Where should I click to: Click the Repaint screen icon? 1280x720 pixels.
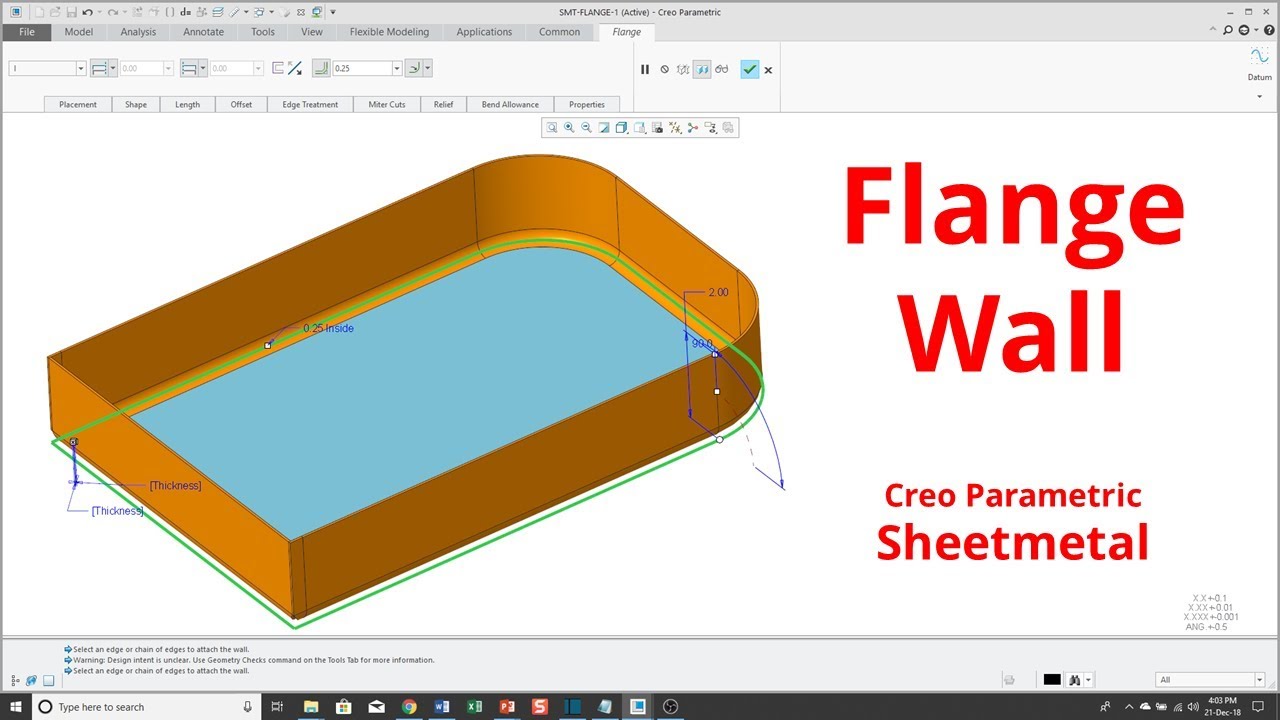[604, 127]
